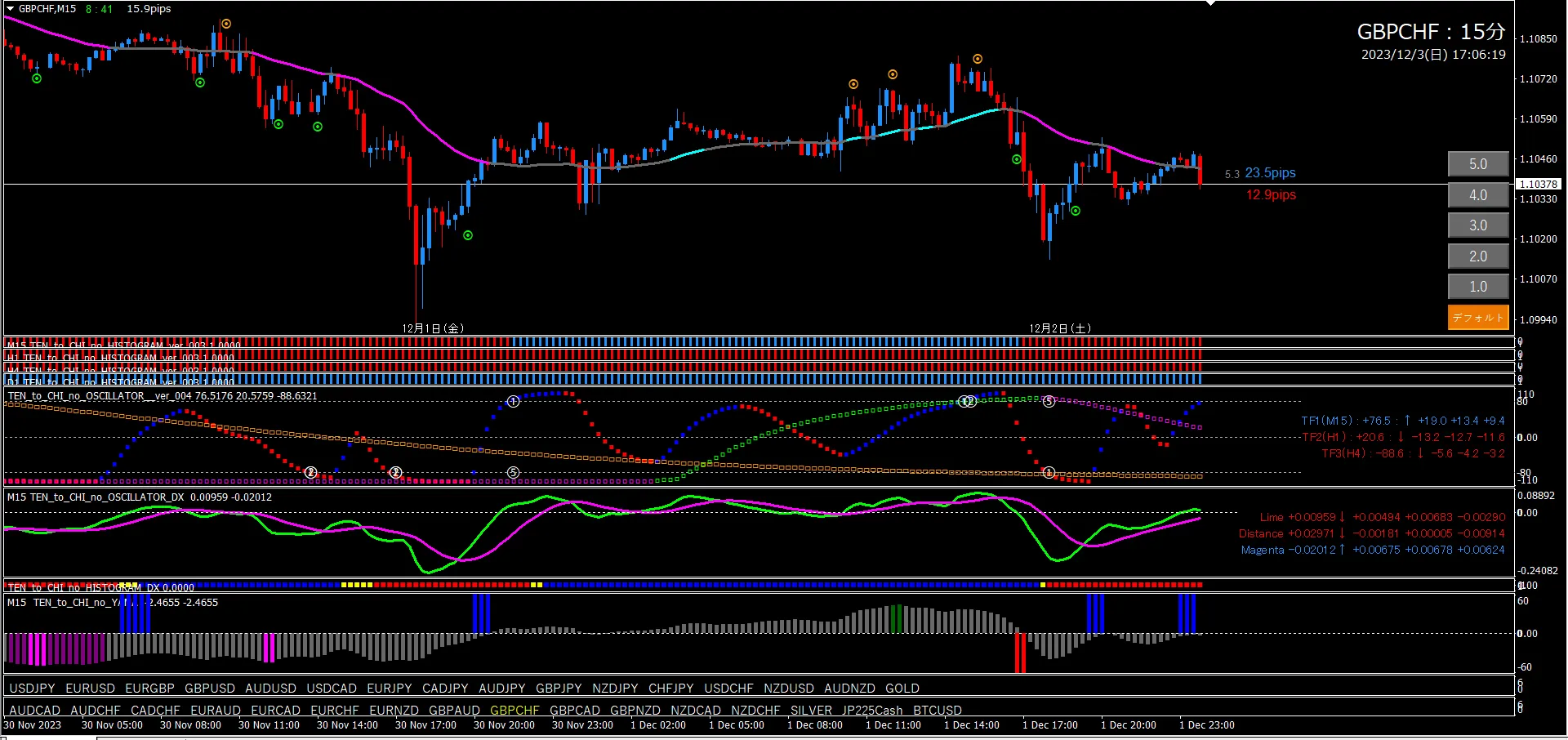Select the 5.0 zoom button
The height and width of the screenshot is (740, 1568).
[1478, 164]
